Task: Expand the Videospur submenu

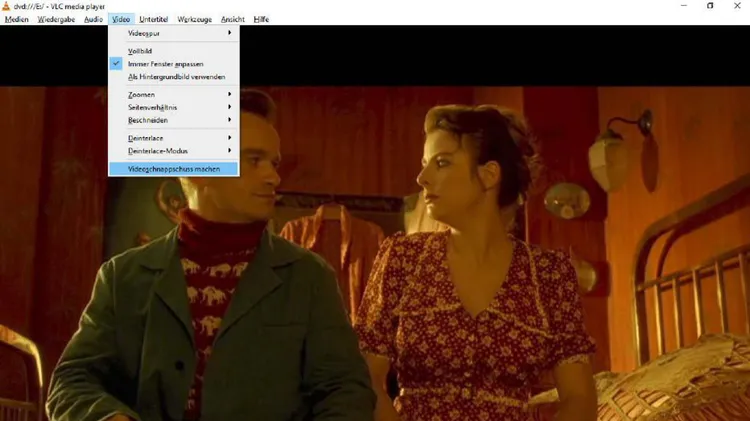Action: [x=174, y=33]
